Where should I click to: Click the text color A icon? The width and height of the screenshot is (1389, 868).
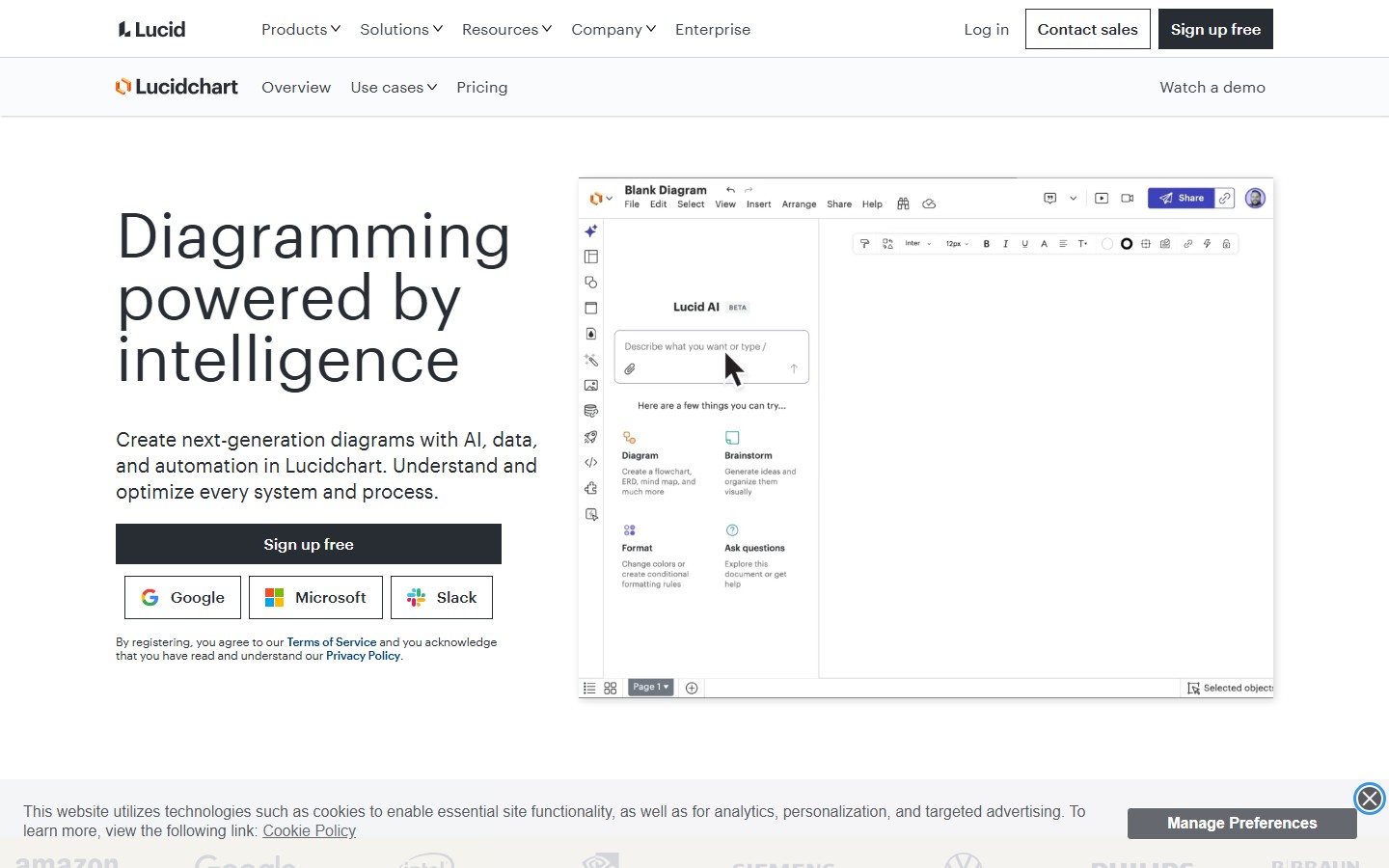1044,244
